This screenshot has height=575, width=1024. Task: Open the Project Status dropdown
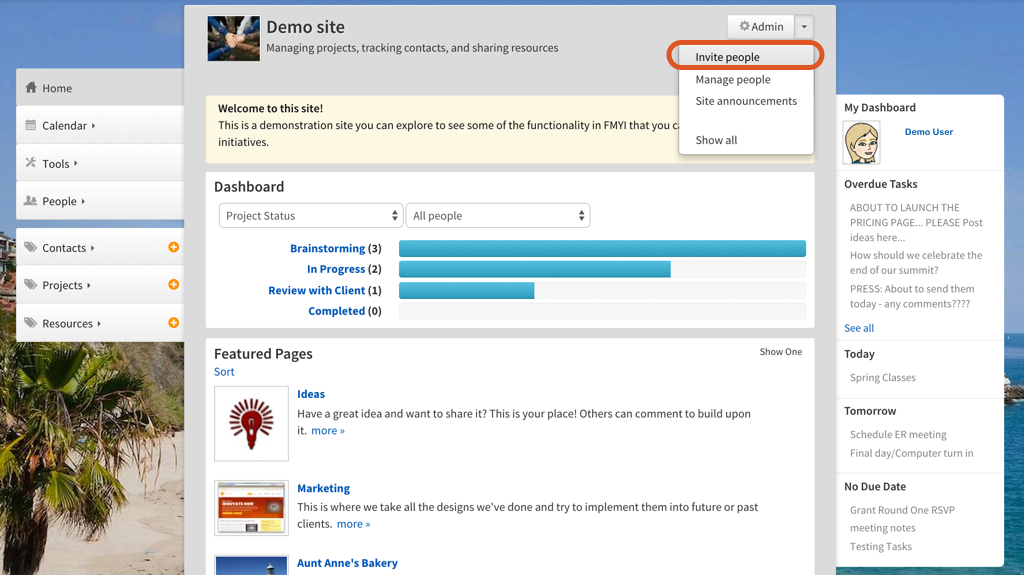click(x=310, y=216)
